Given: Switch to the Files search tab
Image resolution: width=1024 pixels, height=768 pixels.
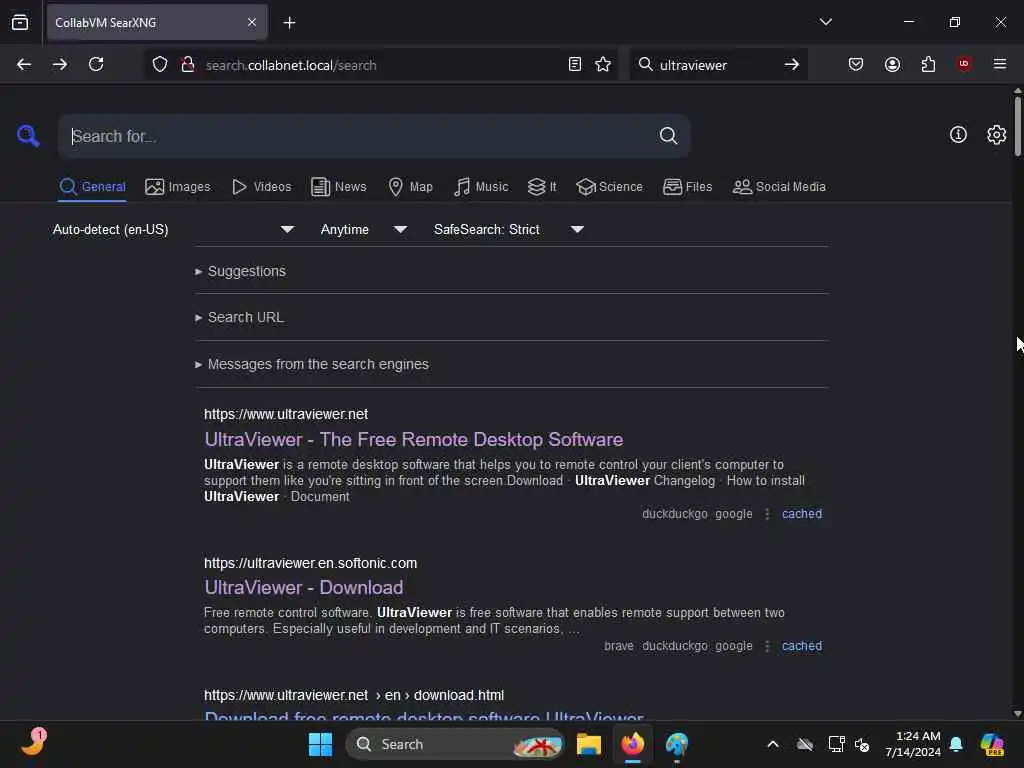Looking at the screenshot, I should point(687,187).
